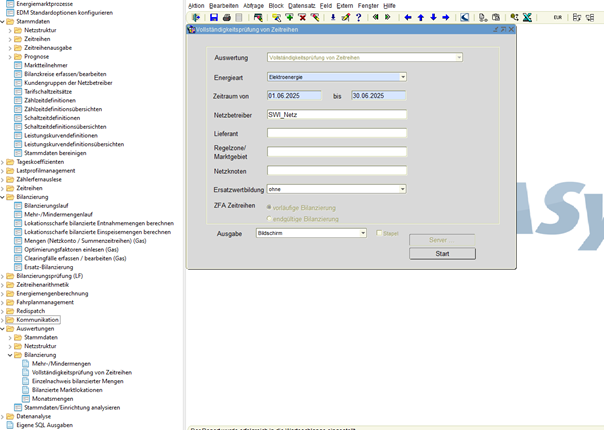604x430 pixels.
Task: Click the small download arrow toolbar icon
Action: pos(333,17)
